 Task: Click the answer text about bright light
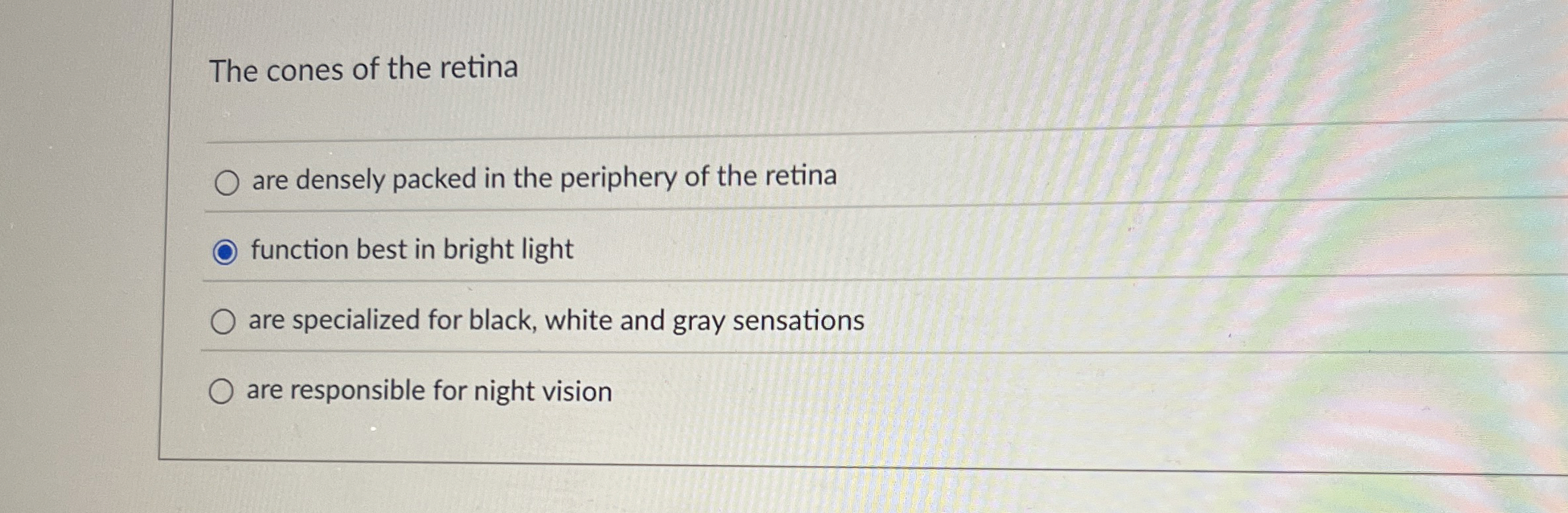(x=409, y=250)
